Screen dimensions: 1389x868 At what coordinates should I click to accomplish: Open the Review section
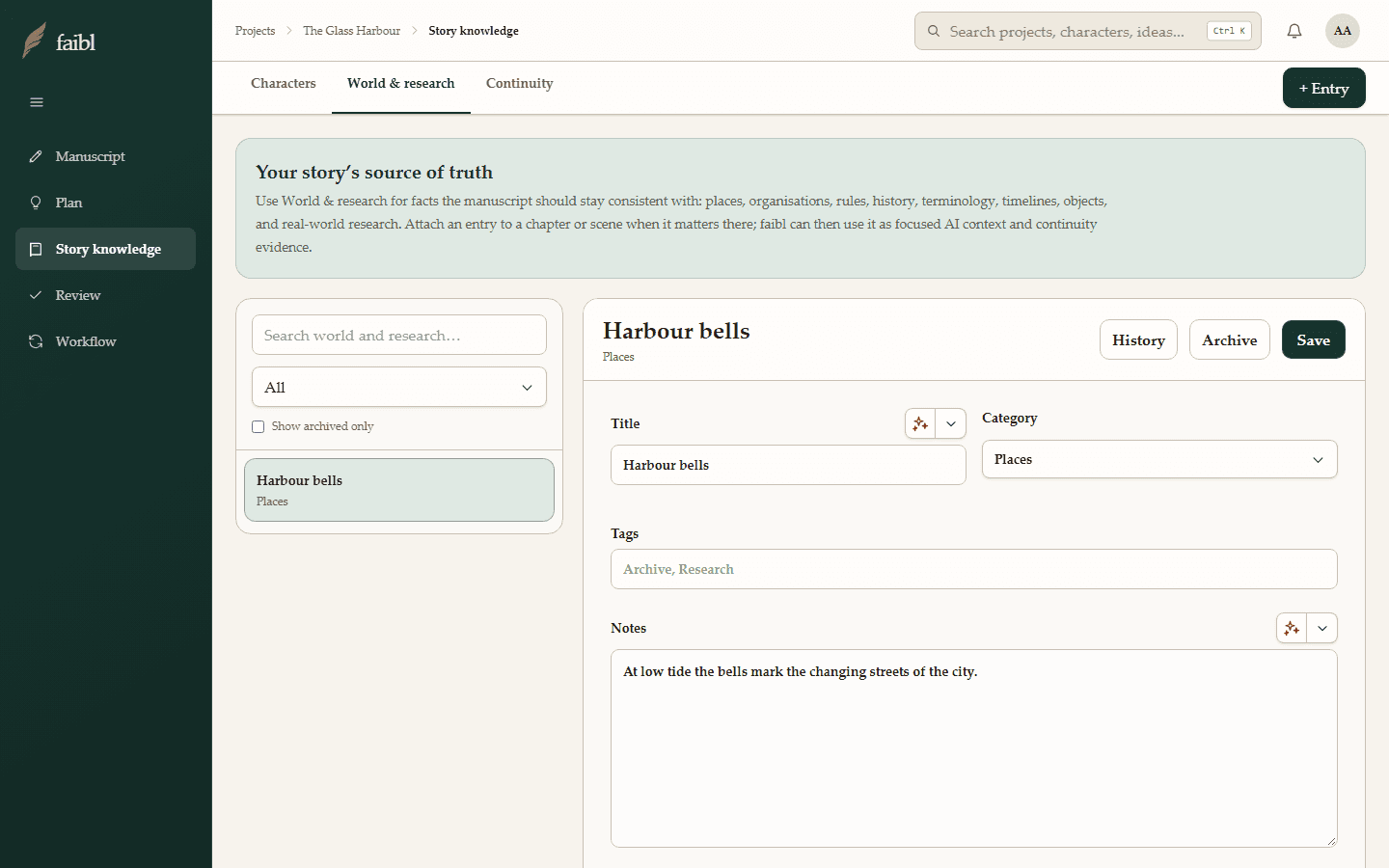point(105,295)
